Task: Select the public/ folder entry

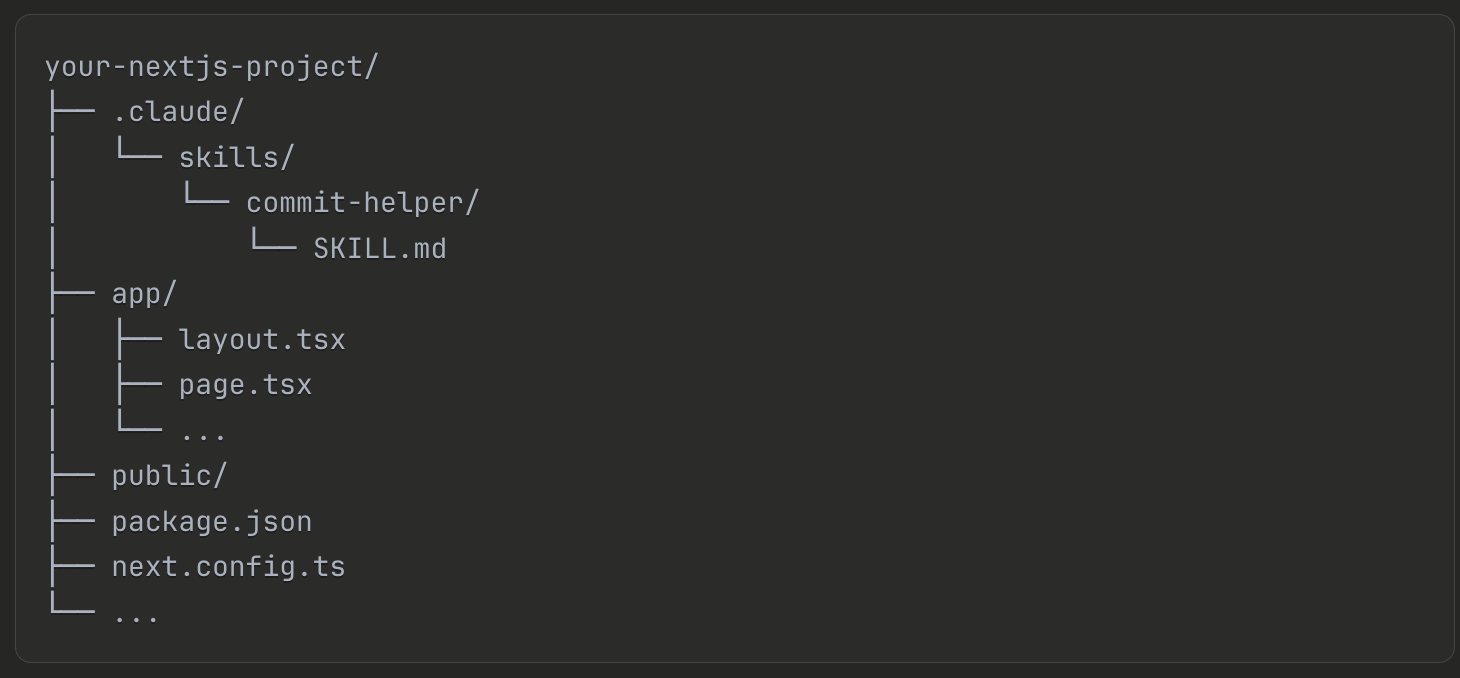Action: point(169,476)
